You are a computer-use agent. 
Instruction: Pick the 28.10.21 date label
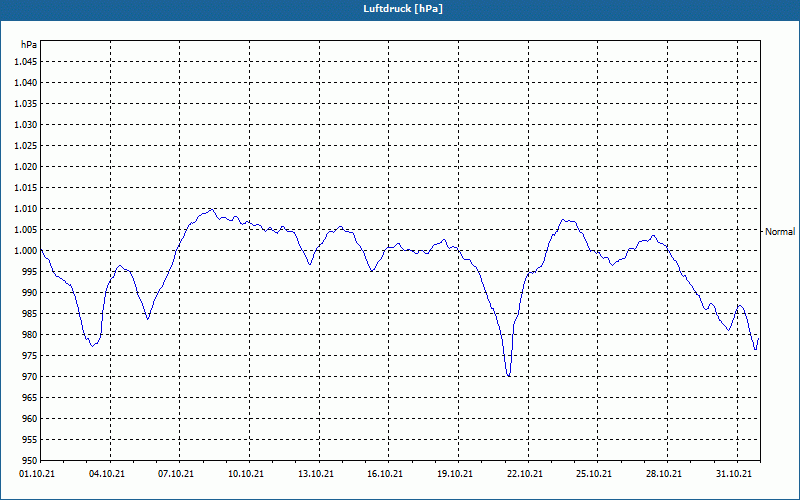[x=664, y=474]
